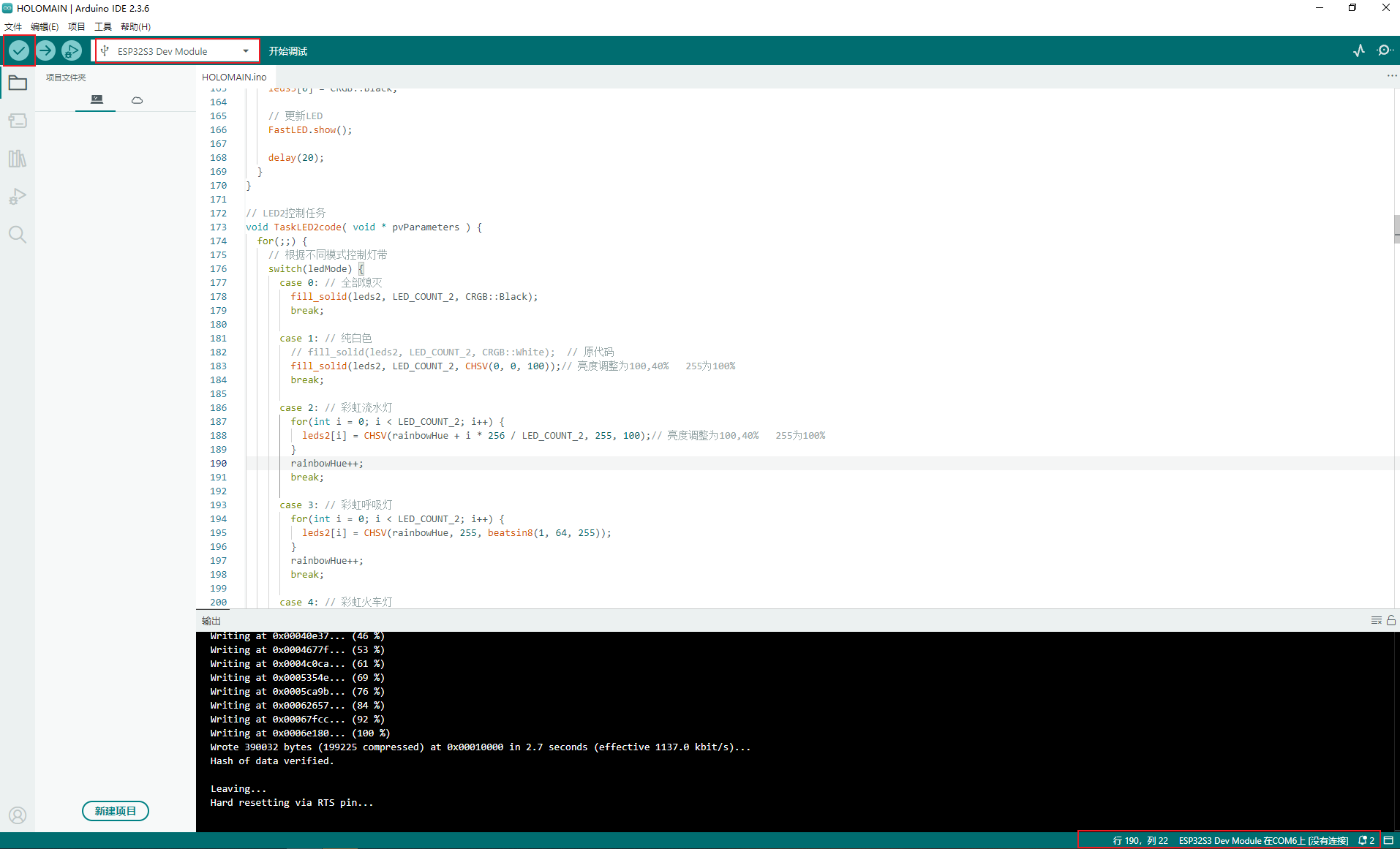Image resolution: width=1400 pixels, height=849 pixels.
Task: Open the Search sidebar panel
Action: coord(18,235)
